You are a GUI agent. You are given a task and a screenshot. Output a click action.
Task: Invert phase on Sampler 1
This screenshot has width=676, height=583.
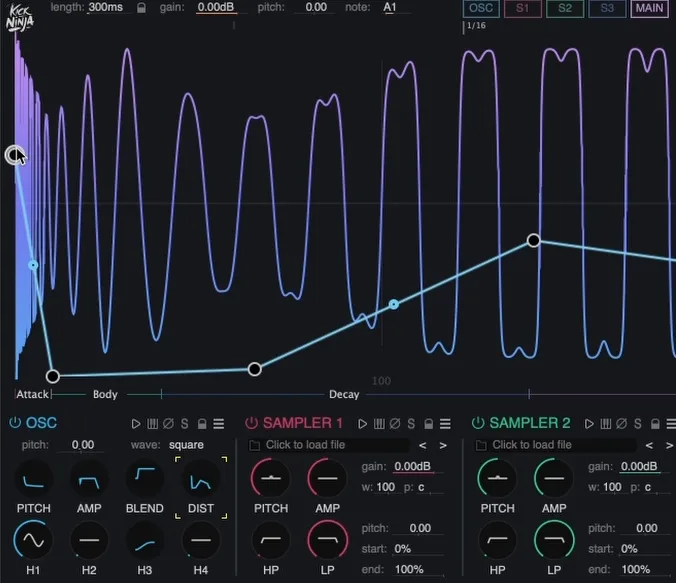click(395, 424)
